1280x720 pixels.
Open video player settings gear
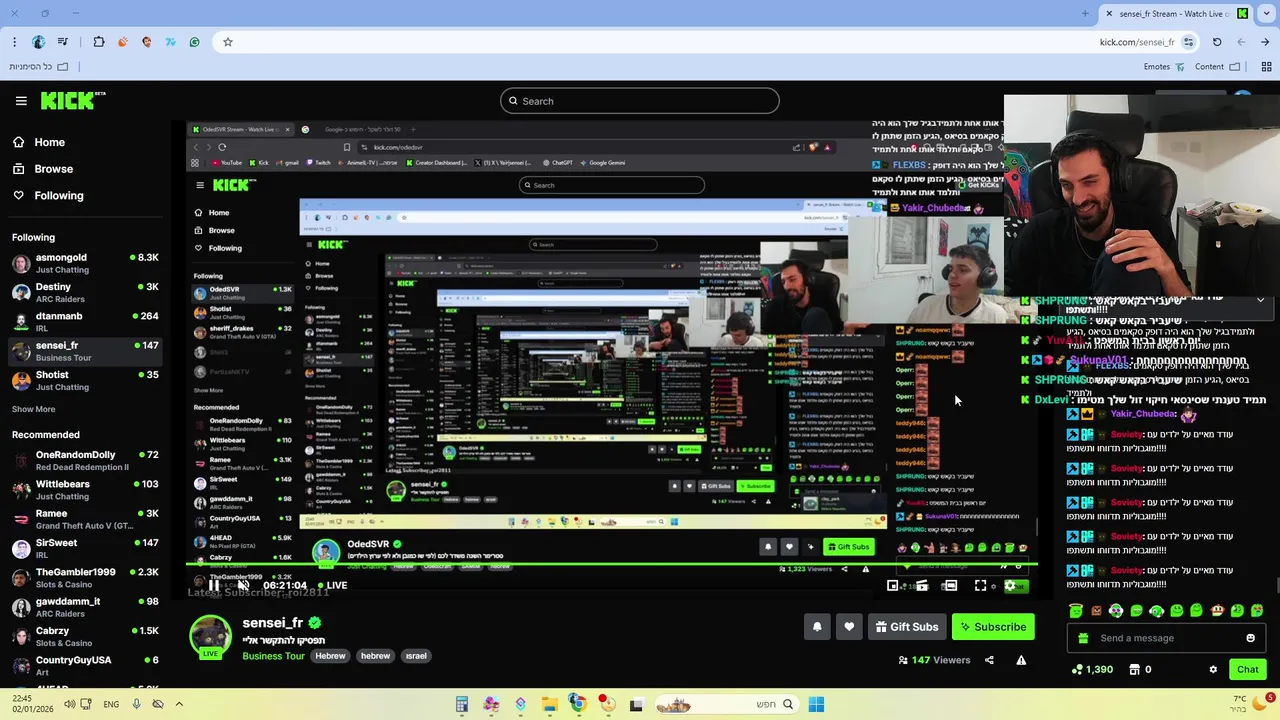1010,586
